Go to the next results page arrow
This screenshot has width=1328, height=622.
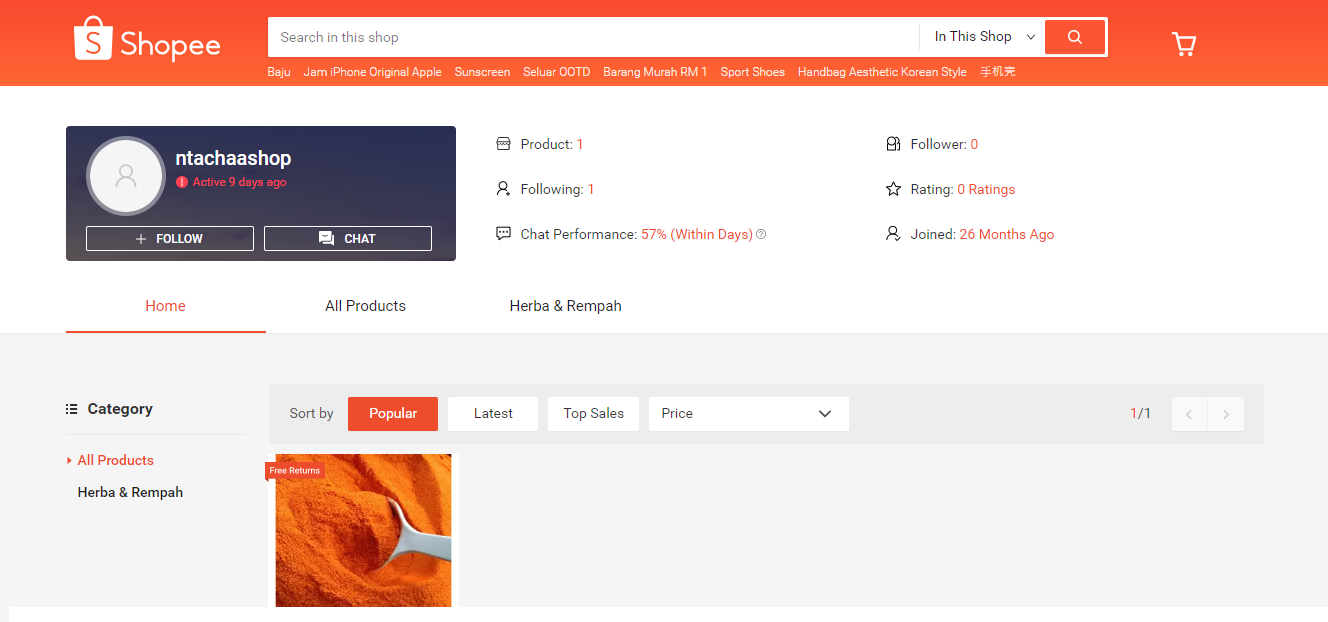pyautogui.click(x=1226, y=414)
